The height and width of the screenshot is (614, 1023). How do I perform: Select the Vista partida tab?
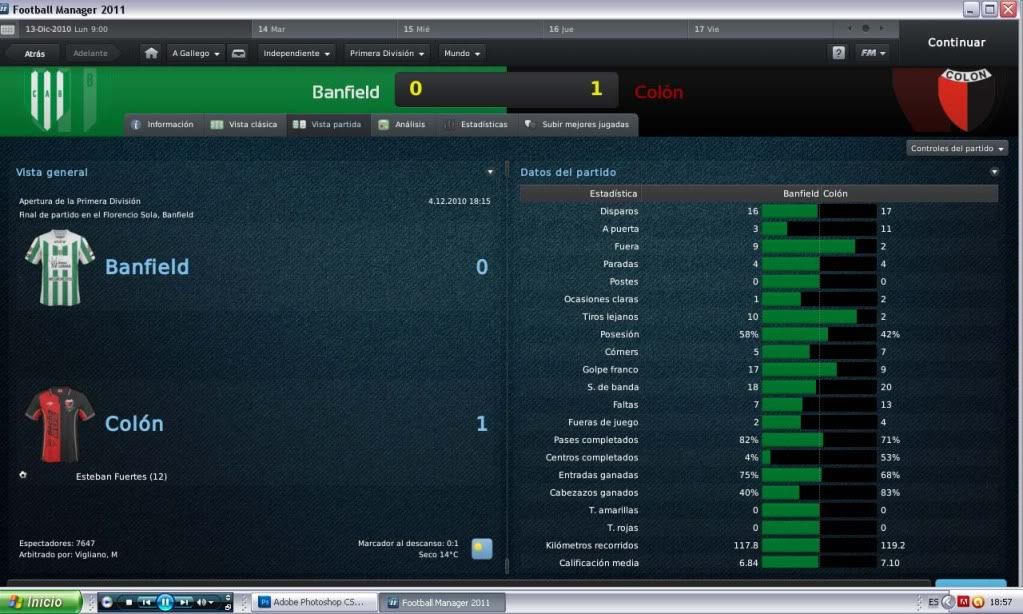pyautogui.click(x=328, y=125)
